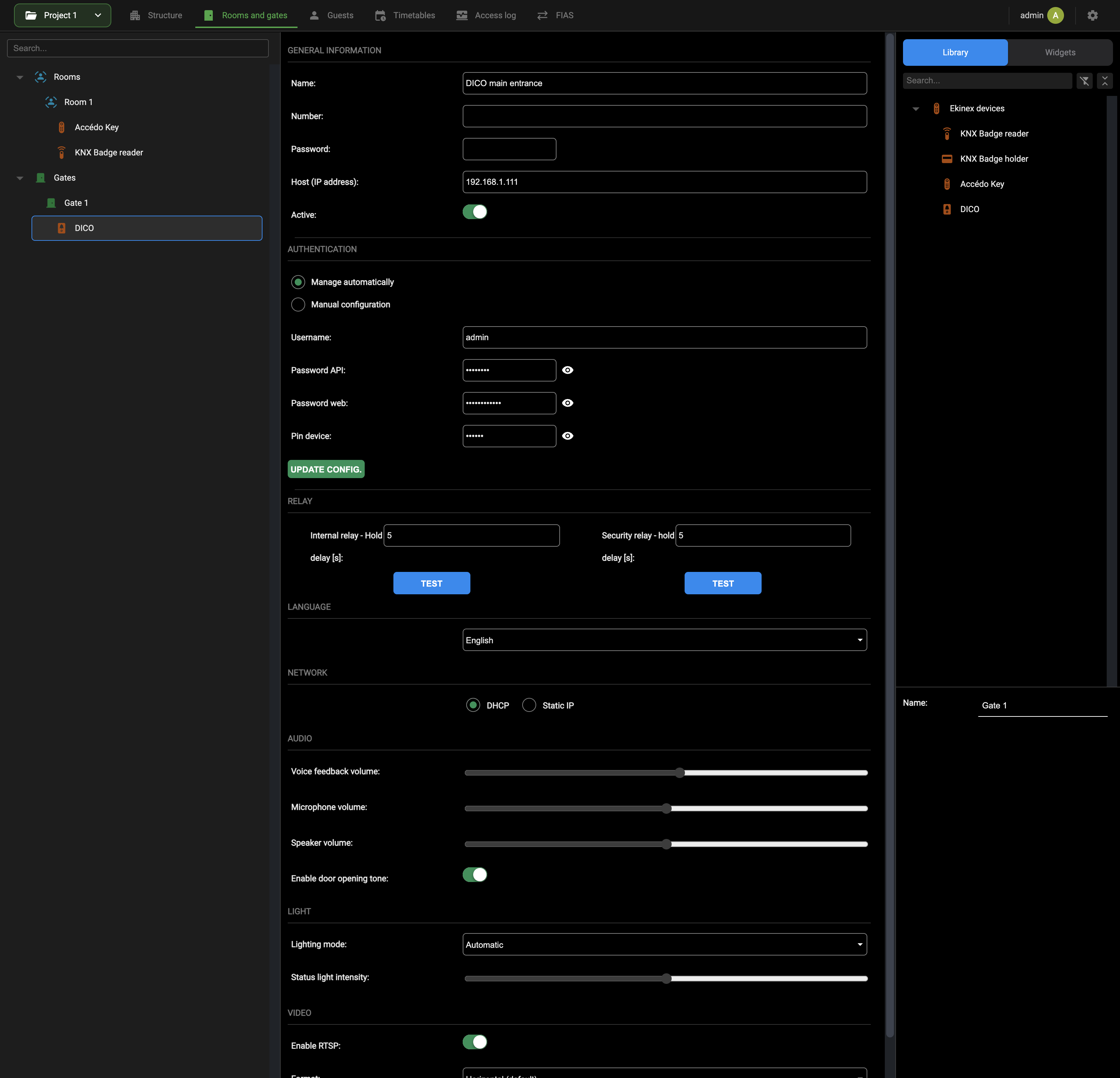Image resolution: width=1120 pixels, height=1078 pixels.
Task: Click TEST under Security relay
Action: [x=723, y=583]
